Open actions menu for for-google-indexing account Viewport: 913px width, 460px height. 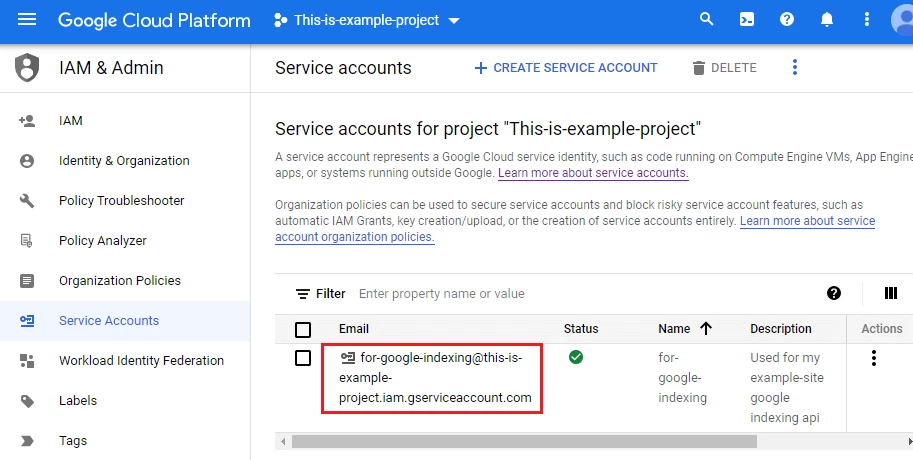click(874, 358)
